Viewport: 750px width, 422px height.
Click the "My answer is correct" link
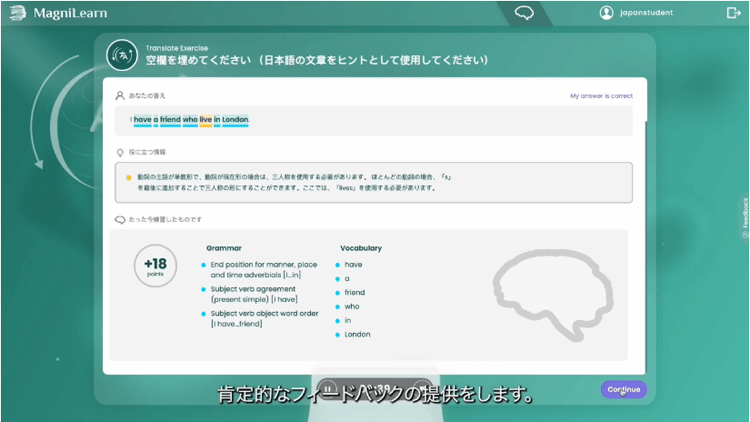click(601, 96)
